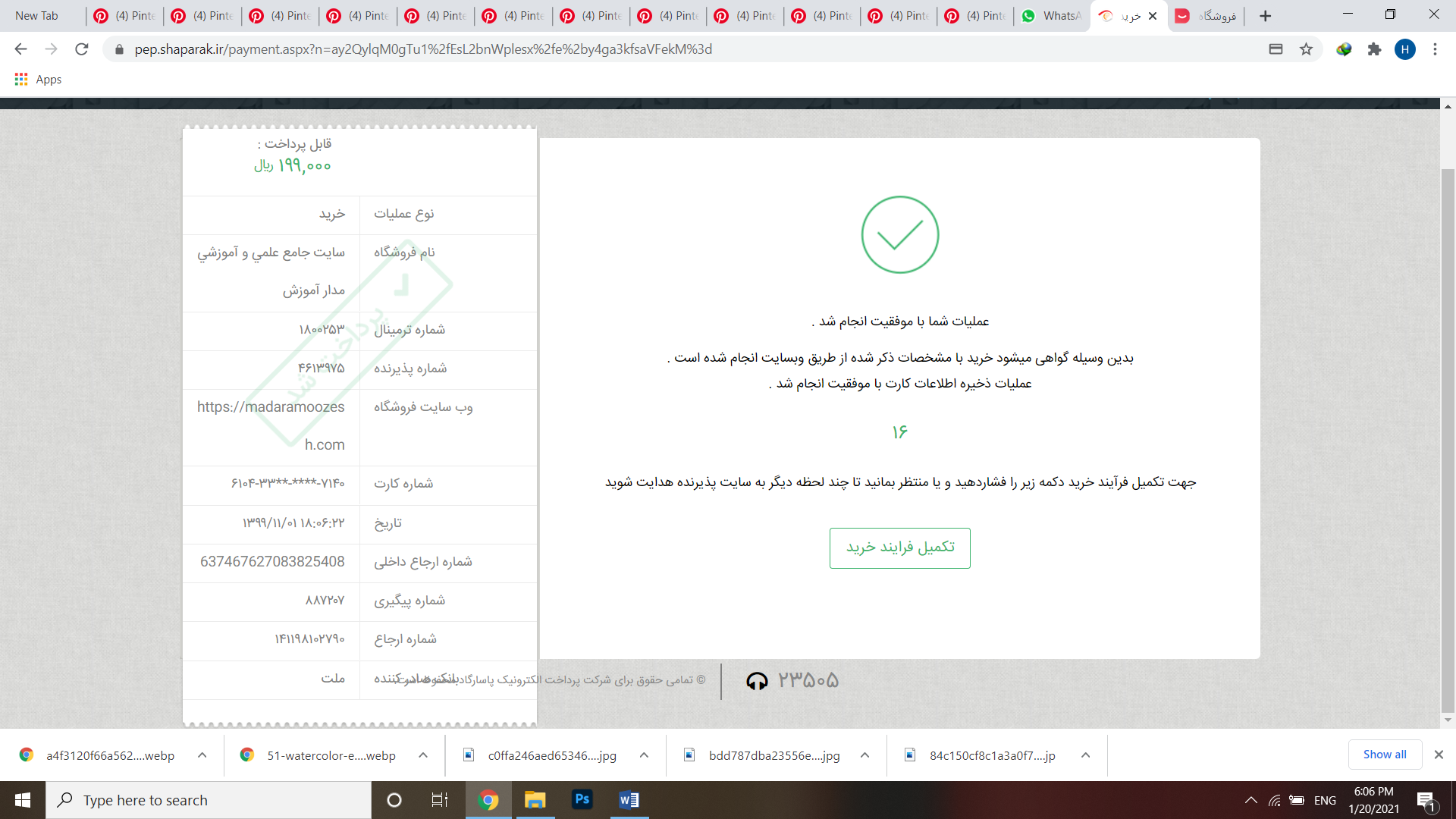Screen dimensions: 1456x819
Task: Click the headset support phone icon
Action: (757, 681)
